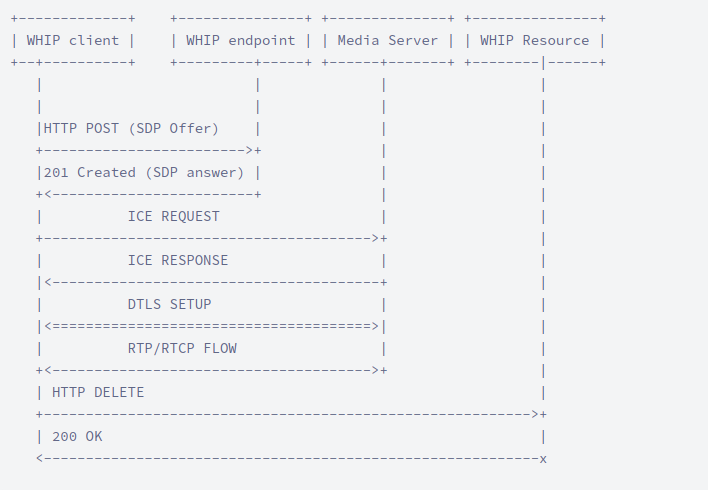
Task: Click the Media Server box label
Action: [x=387, y=41]
